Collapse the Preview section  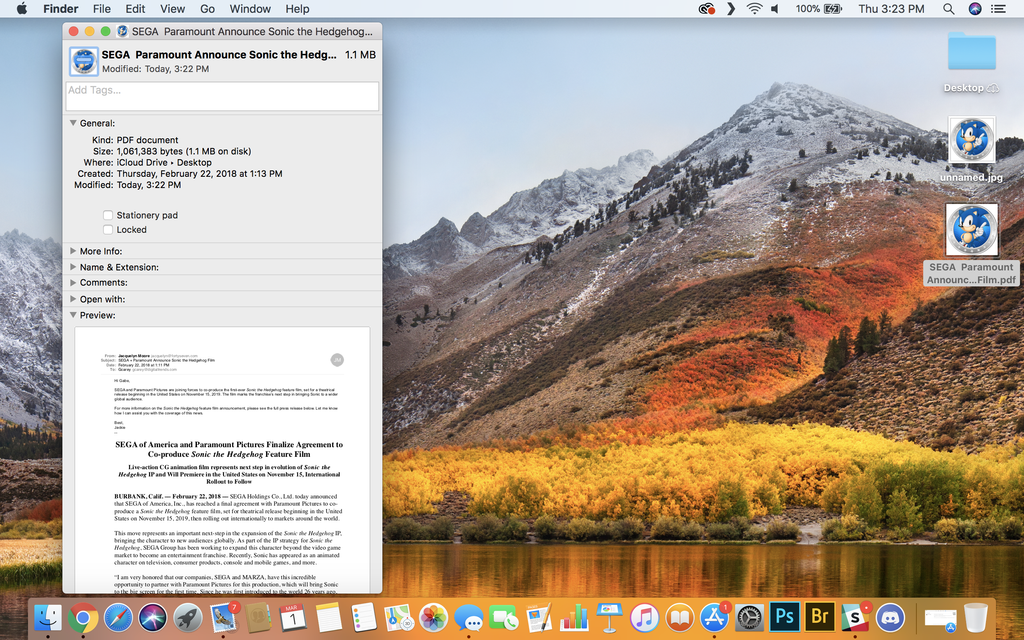(x=72, y=315)
